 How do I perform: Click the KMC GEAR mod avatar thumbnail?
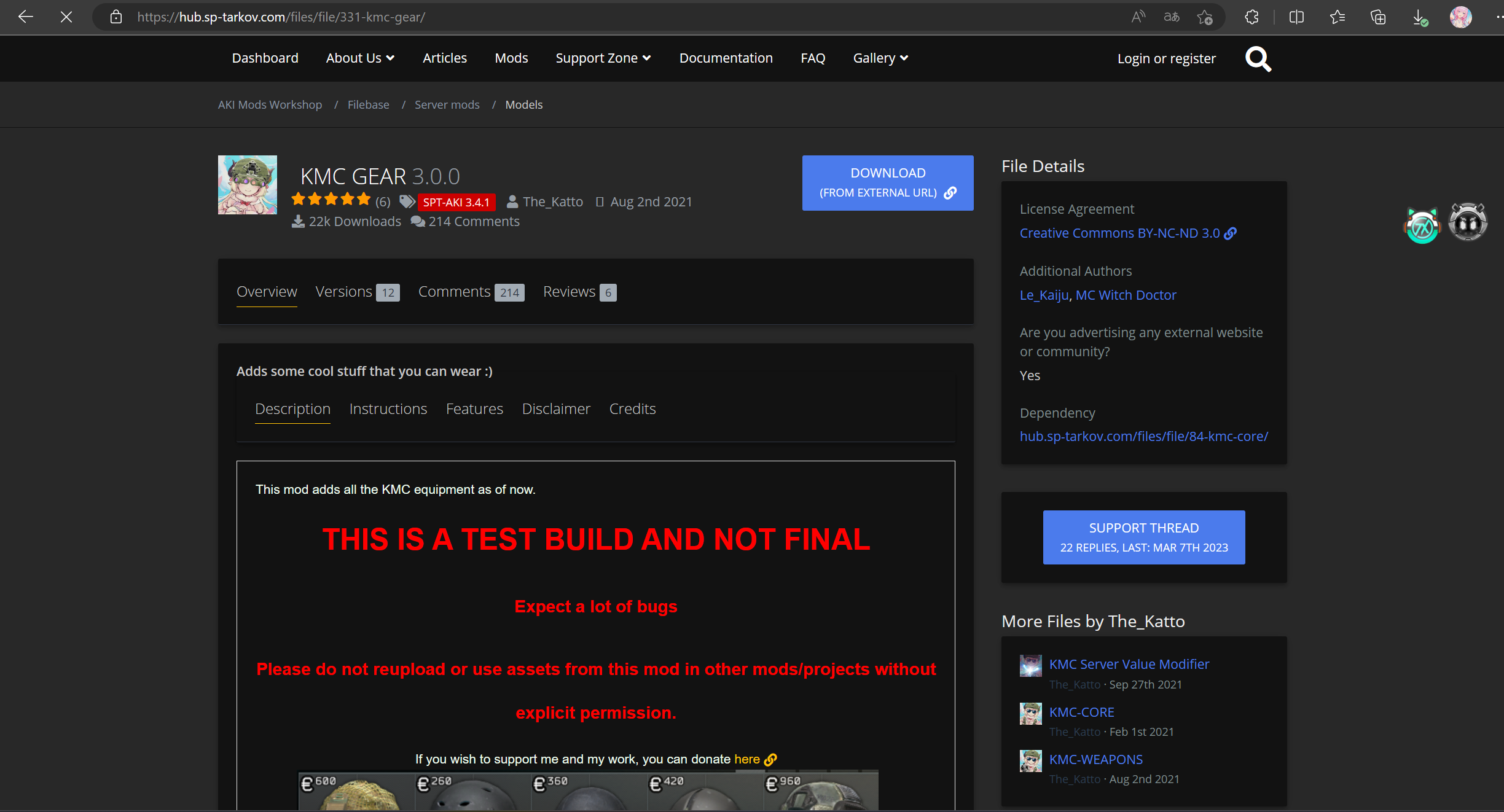[248, 185]
